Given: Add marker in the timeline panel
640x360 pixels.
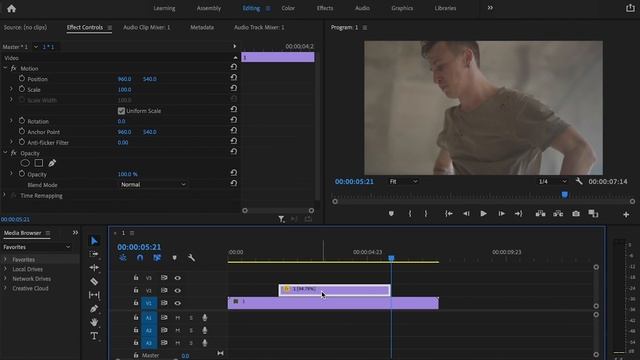Looking at the screenshot, I should click(x=174, y=258).
